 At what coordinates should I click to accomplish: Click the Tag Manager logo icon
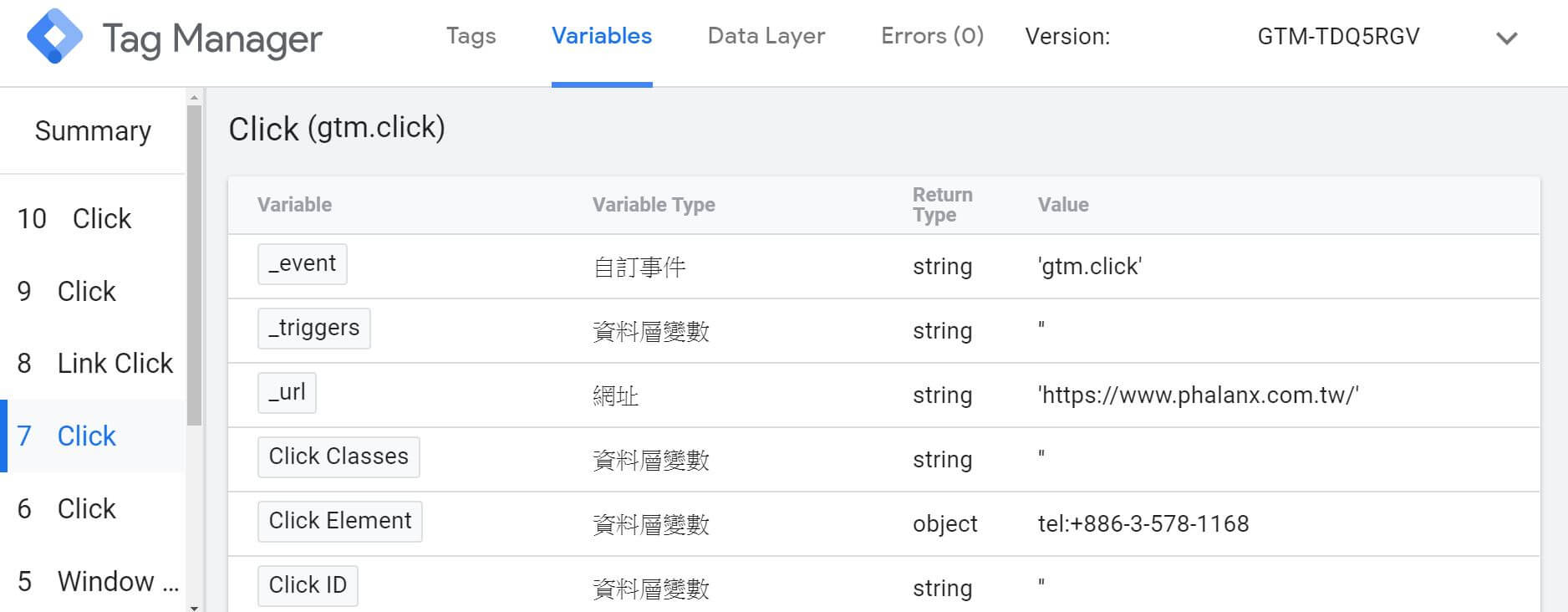point(54,37)
